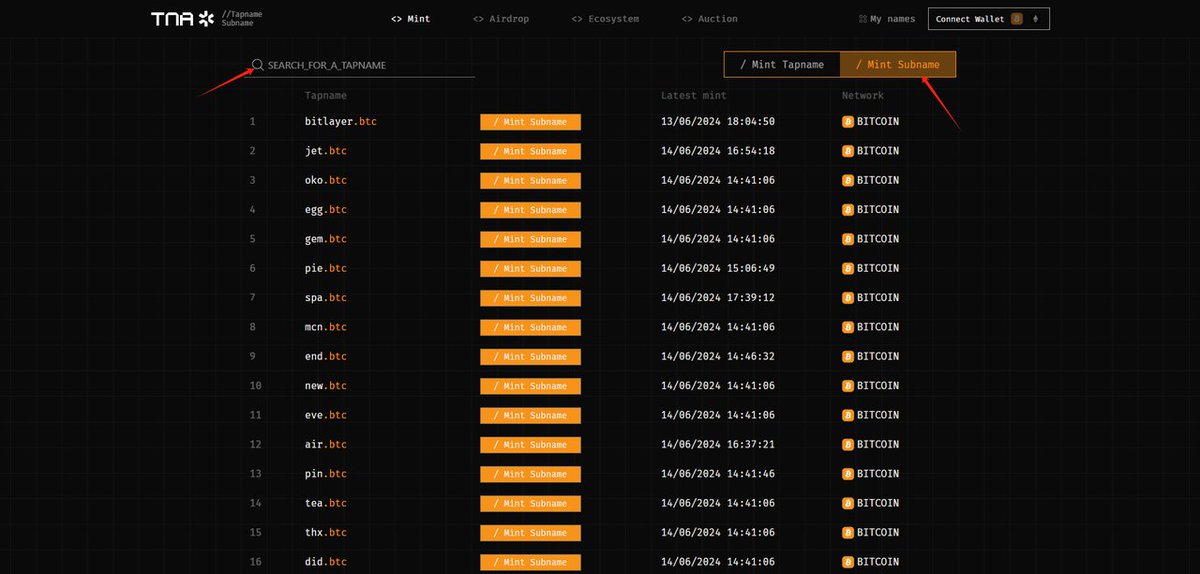1200x574 pixels.
Task: Focus the SEARCH_FOR_A_TAPNAME field
Action: point(362,65)
